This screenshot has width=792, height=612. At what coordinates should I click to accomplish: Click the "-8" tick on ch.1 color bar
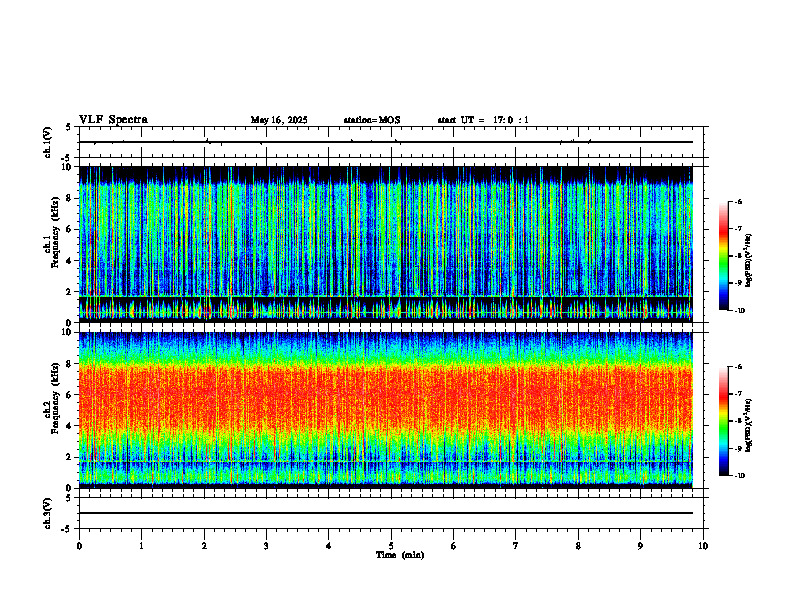click(739, 256)
